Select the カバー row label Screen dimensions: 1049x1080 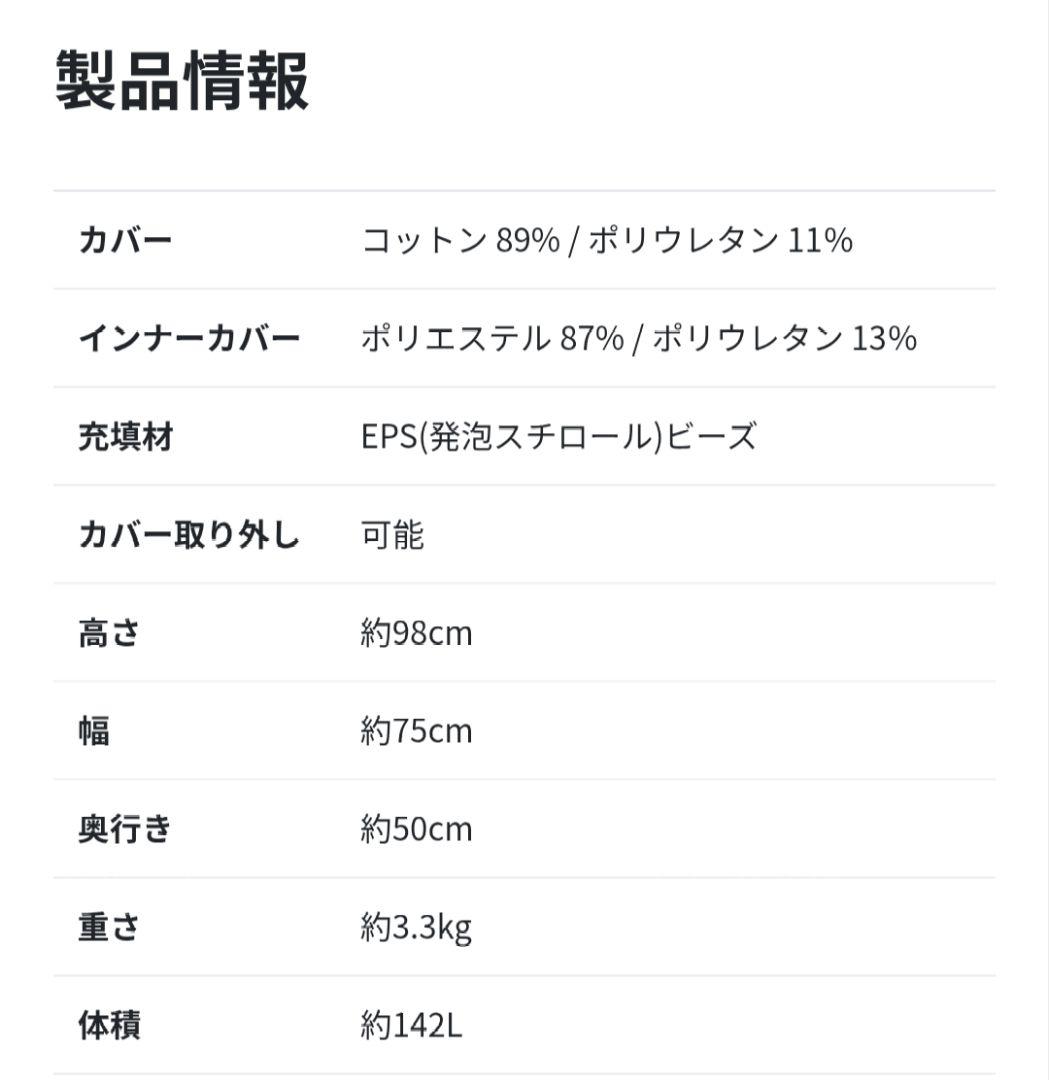[125, 241]
